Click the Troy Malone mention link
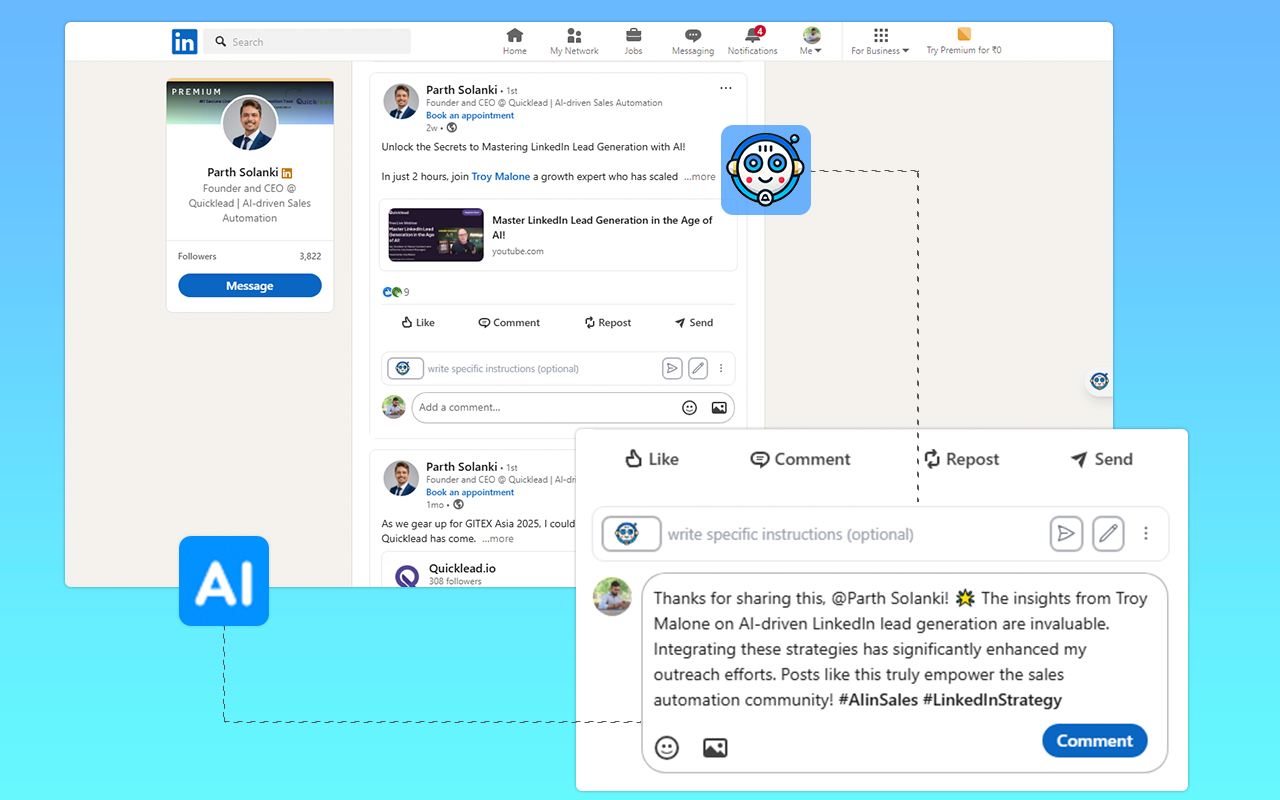Screen dimensions: 1280x800 click(x=500, y=176)
